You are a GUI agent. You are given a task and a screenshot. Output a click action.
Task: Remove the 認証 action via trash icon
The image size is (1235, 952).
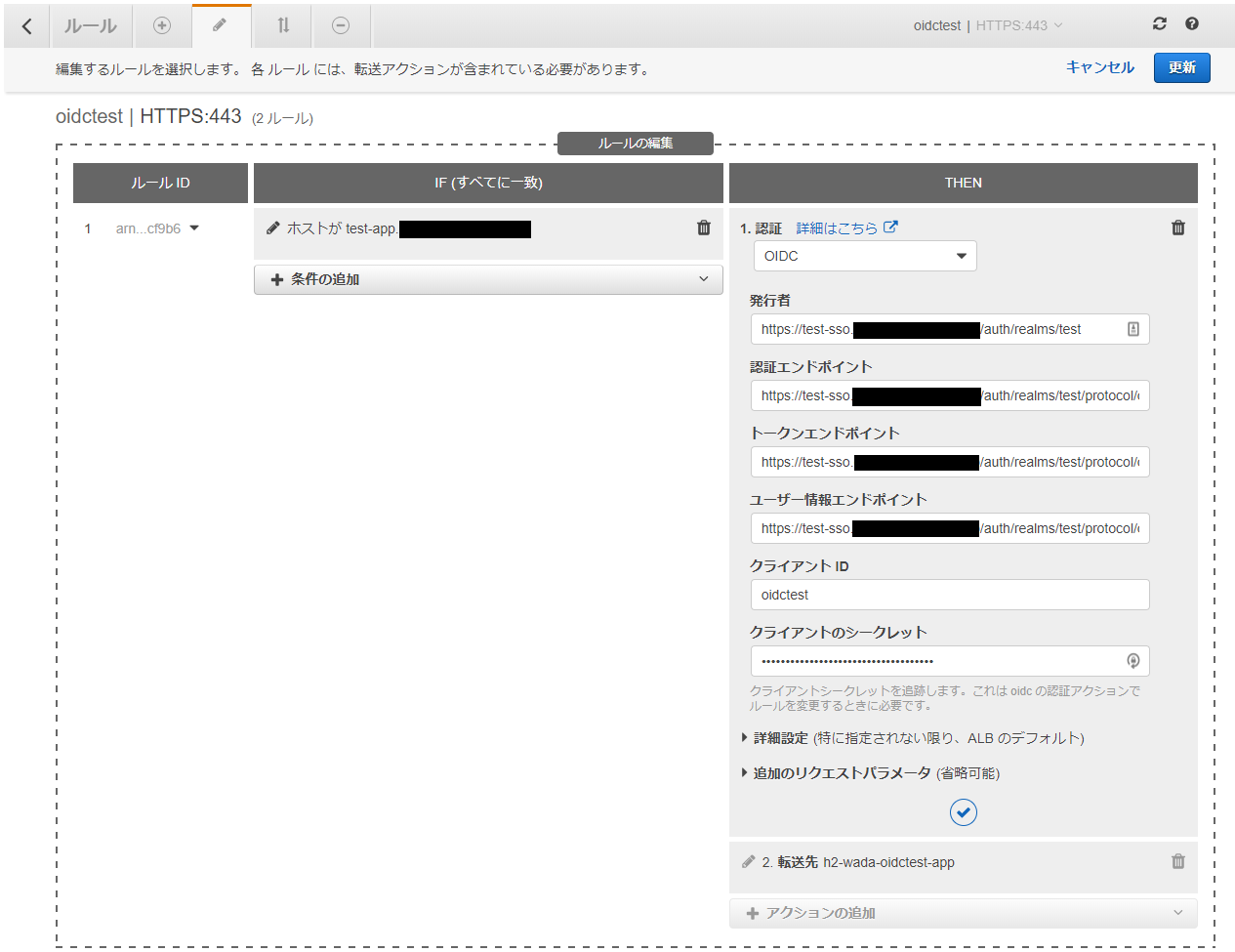[1177, 227]
